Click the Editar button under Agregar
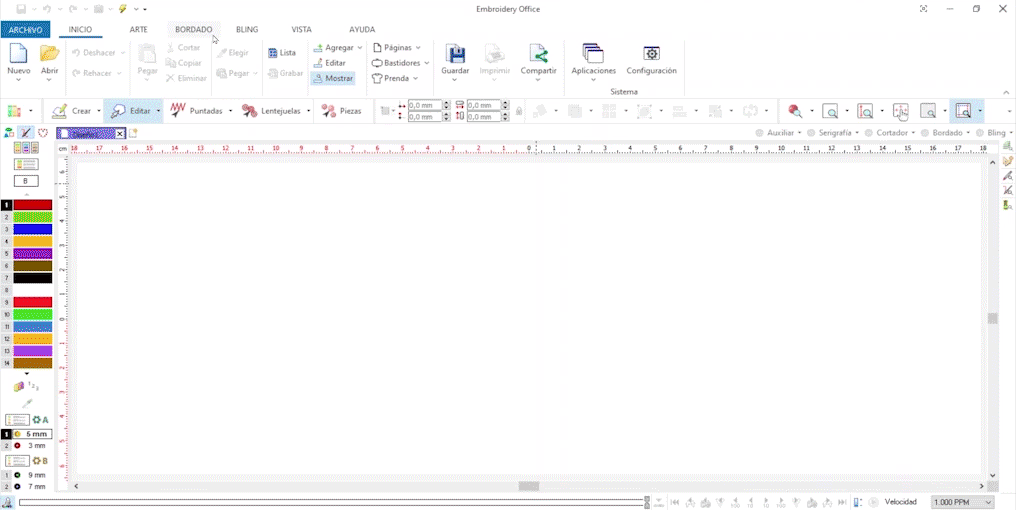 (x=329, y=63)
